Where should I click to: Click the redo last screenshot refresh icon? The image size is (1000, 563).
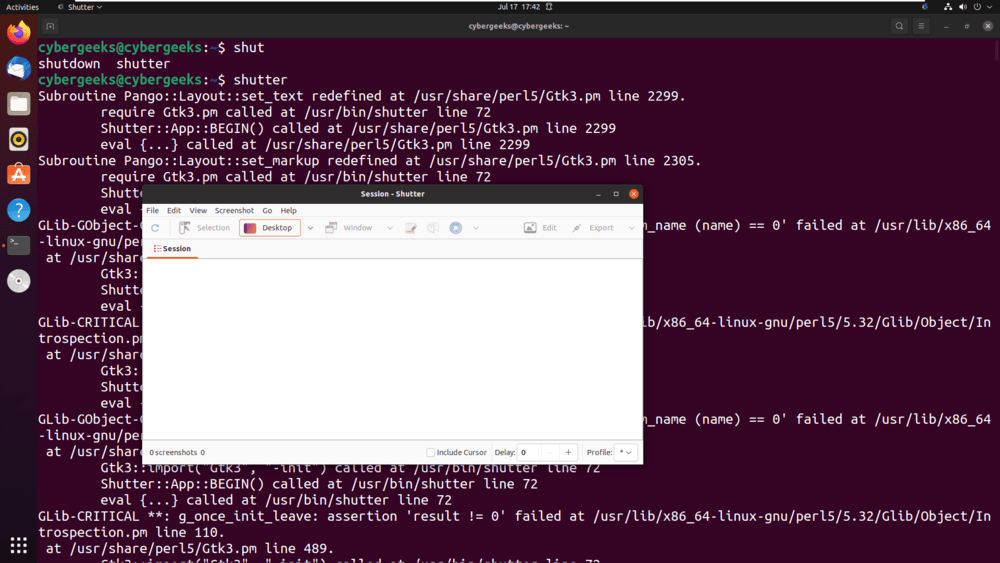click(155, 228)
